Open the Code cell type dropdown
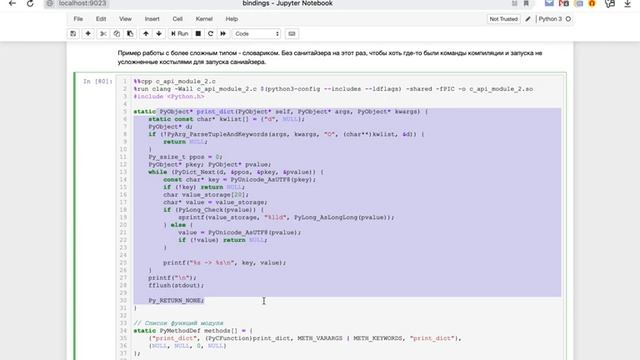 click(x=257, y=33)
